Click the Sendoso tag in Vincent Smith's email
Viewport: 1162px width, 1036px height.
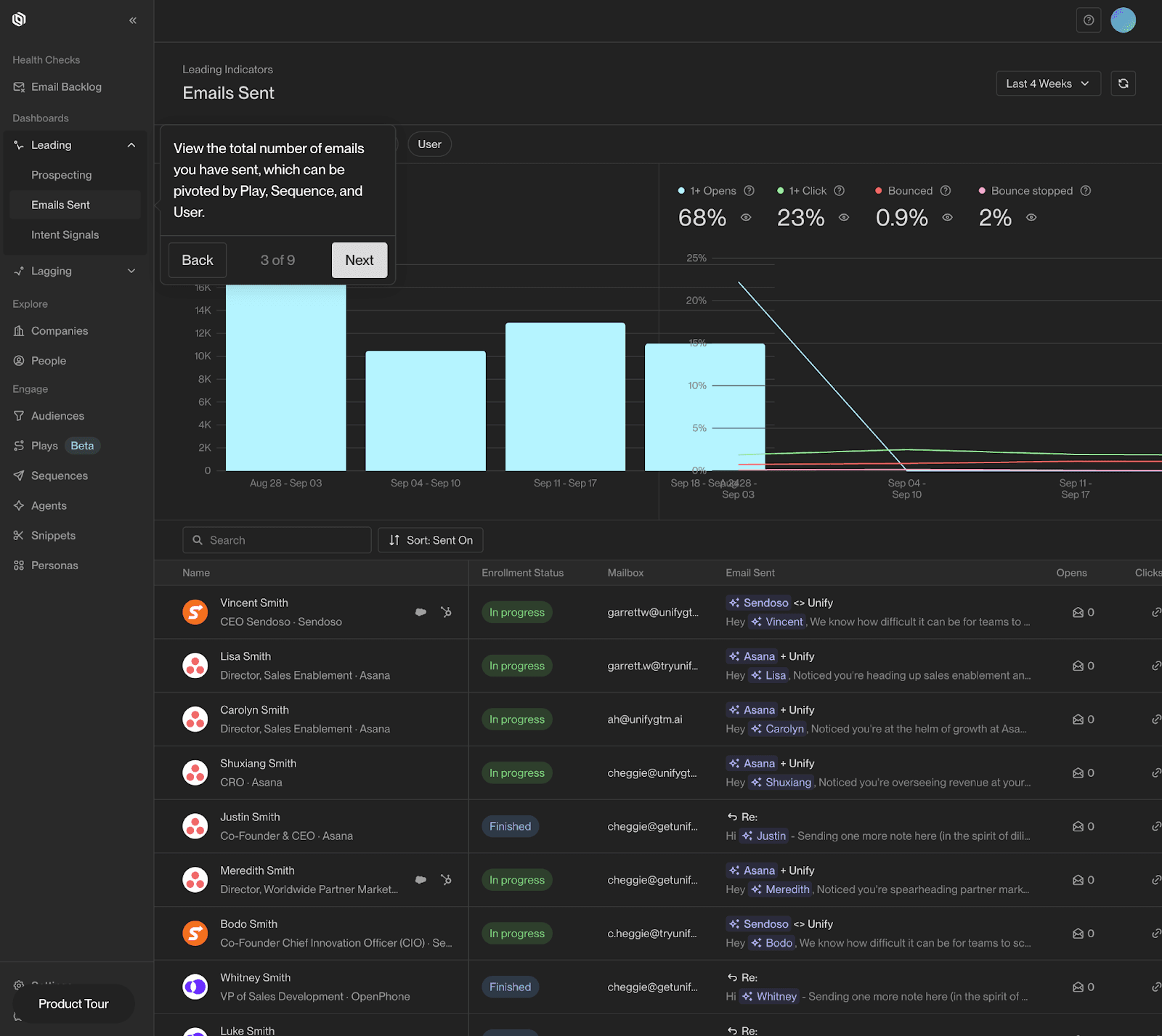pos(758,603)
